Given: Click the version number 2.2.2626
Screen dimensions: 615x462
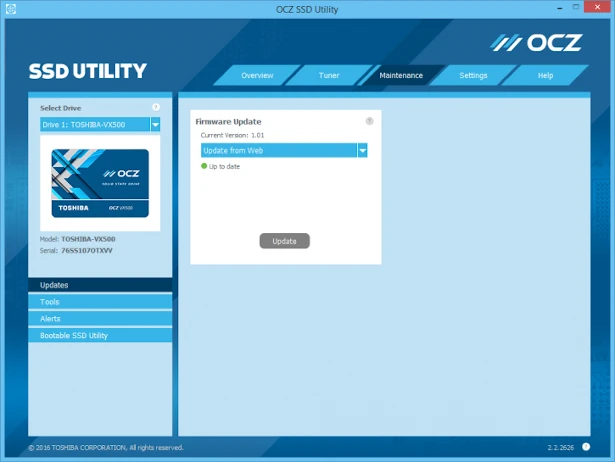Looking at the screenshot, I should [561, 447].
